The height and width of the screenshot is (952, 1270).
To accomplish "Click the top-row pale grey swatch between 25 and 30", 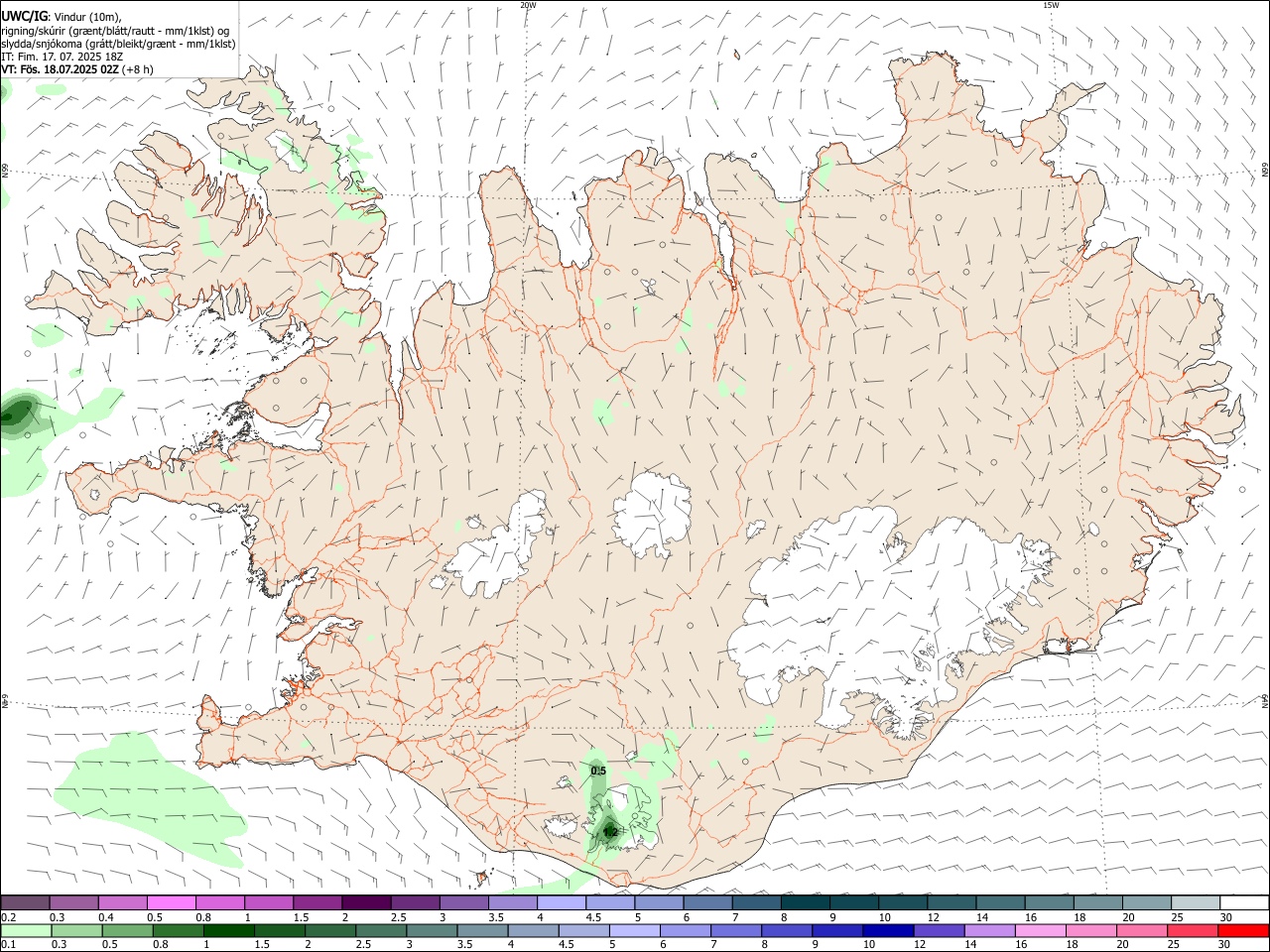I will coord(1196,902).
